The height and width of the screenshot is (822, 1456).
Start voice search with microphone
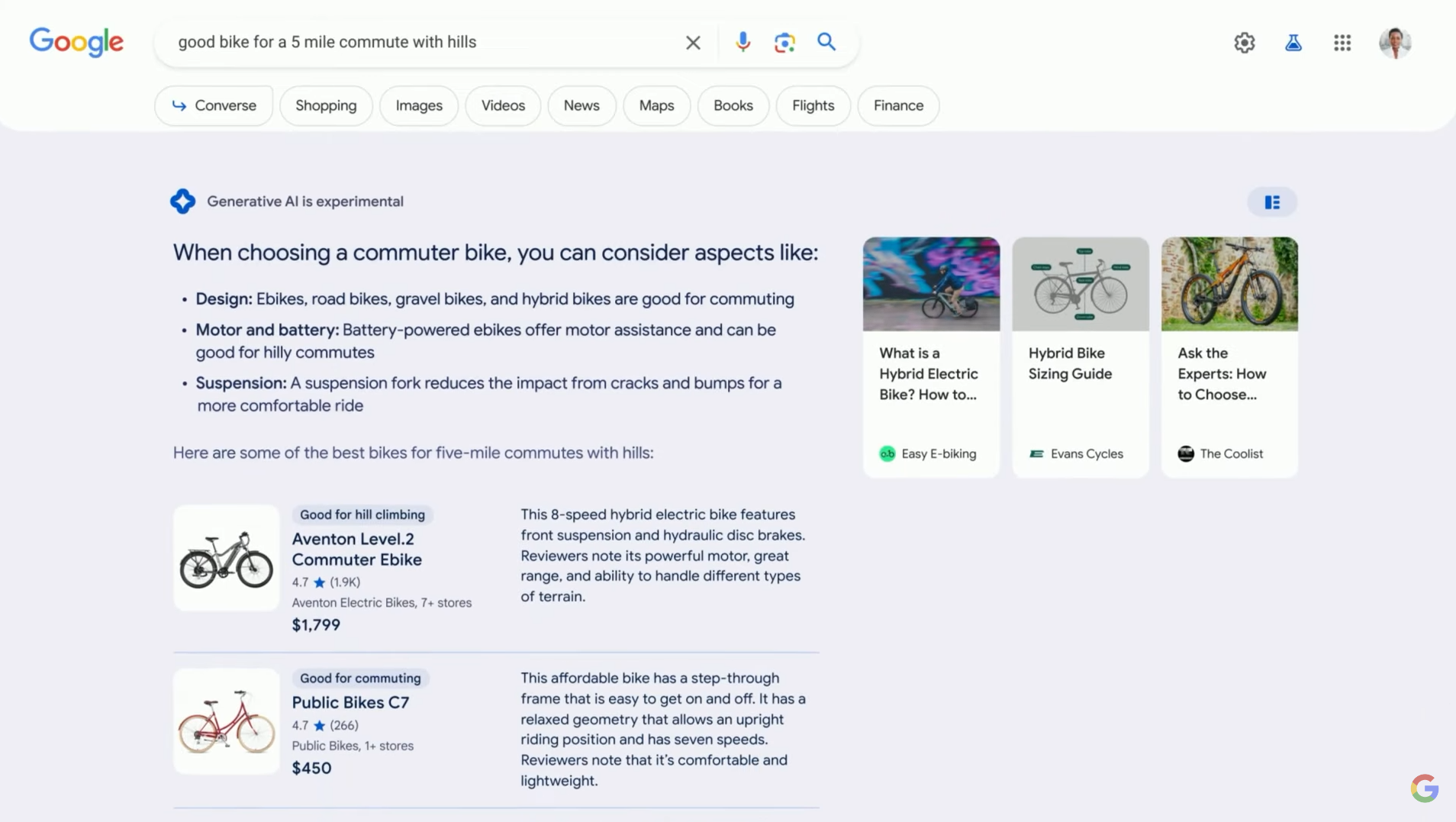[742, 42]
